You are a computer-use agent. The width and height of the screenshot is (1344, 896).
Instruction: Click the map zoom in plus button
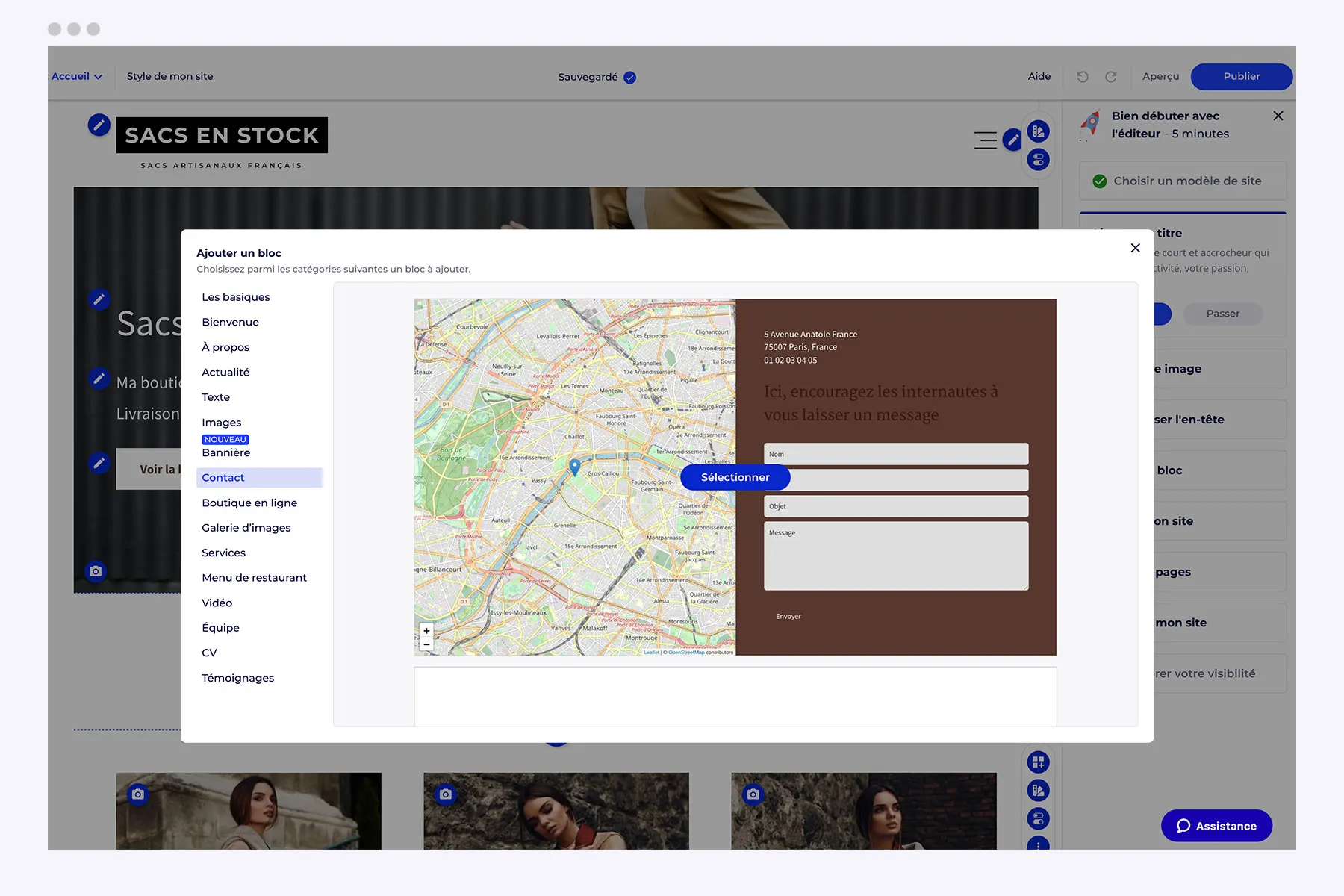pyautogui.click(x=426, y=631)
